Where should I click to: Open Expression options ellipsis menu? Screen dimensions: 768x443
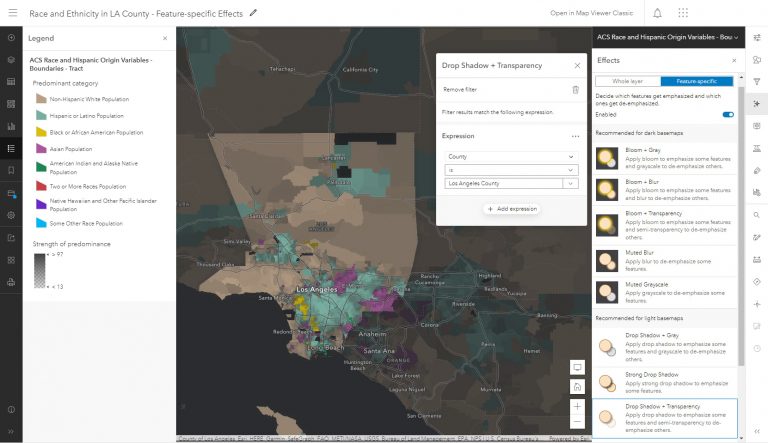[x=575, y=136]
